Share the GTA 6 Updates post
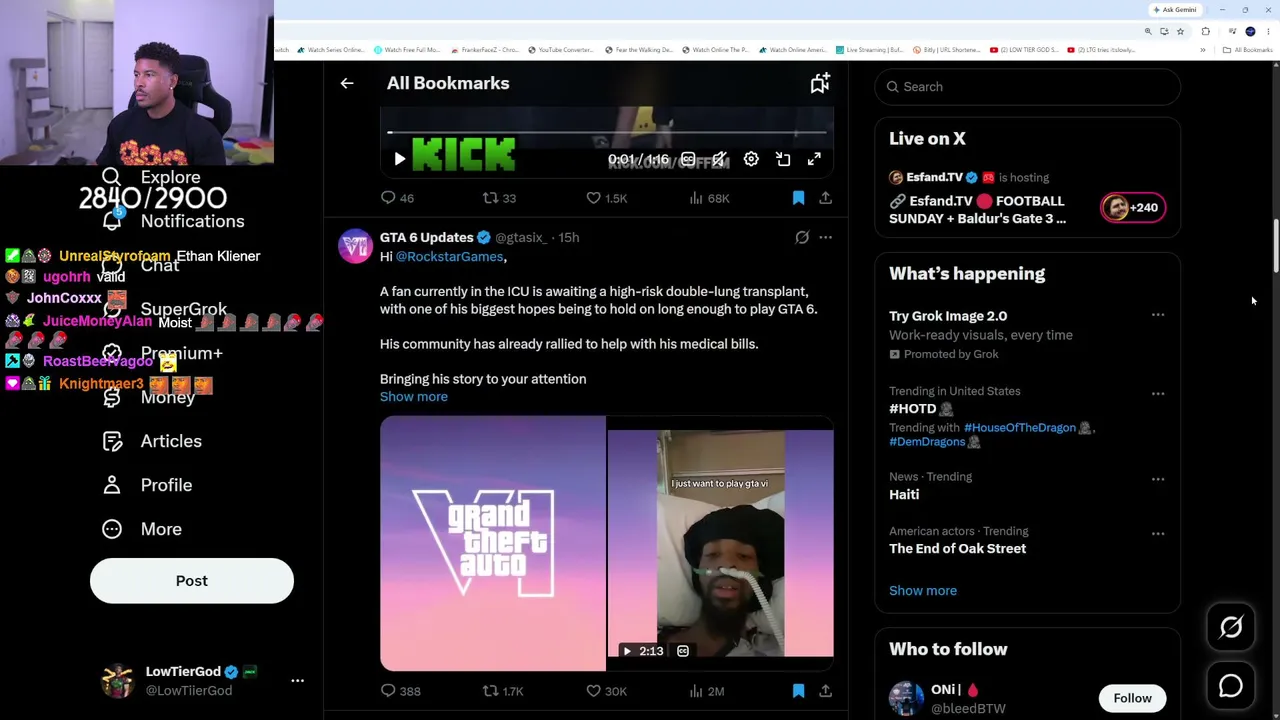 click(x=825, y=691)
